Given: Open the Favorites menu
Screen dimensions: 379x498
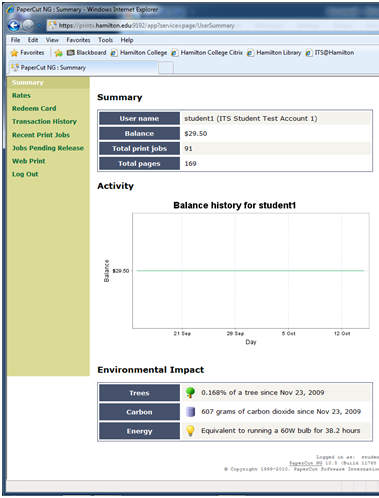Looking at the screenshot, I should tap(78, 40).
